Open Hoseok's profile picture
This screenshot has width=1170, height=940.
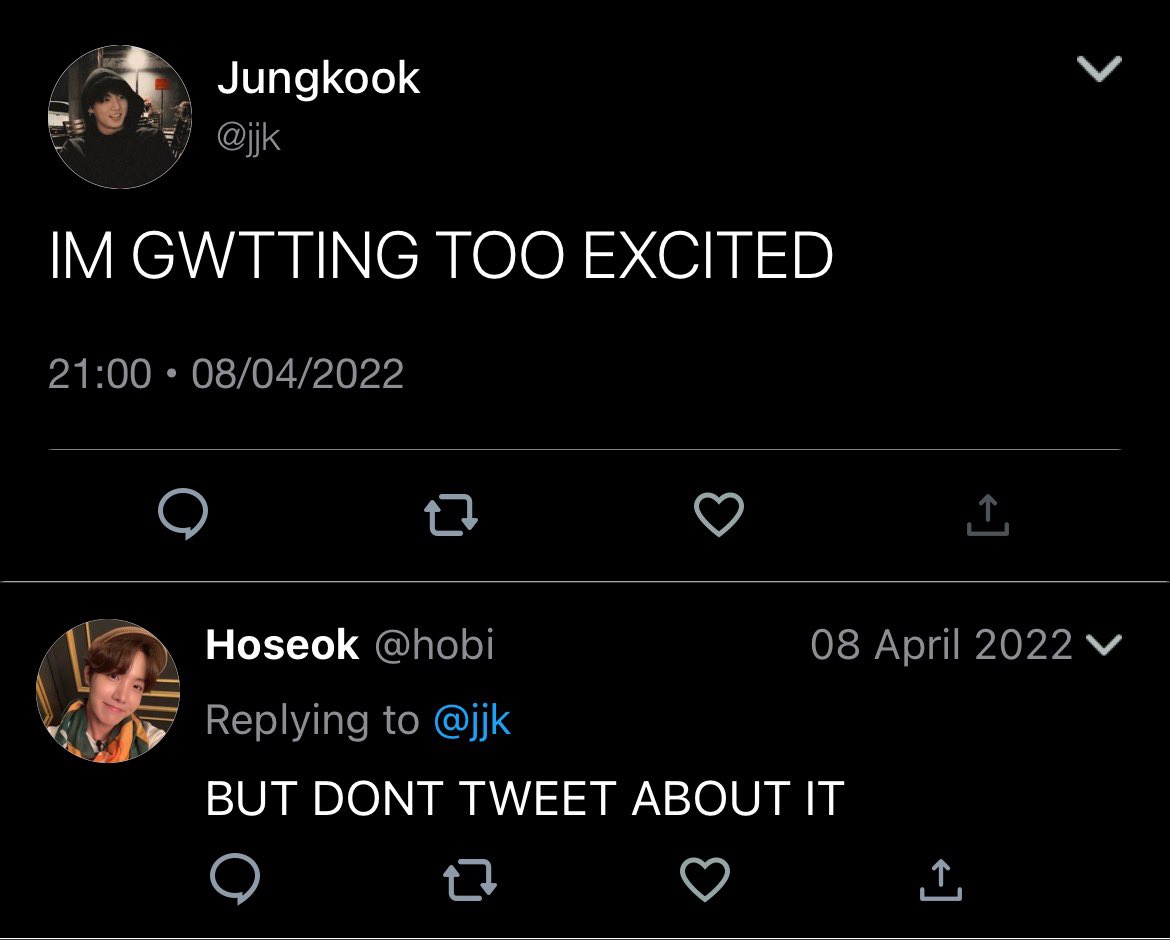click(108, 690)
